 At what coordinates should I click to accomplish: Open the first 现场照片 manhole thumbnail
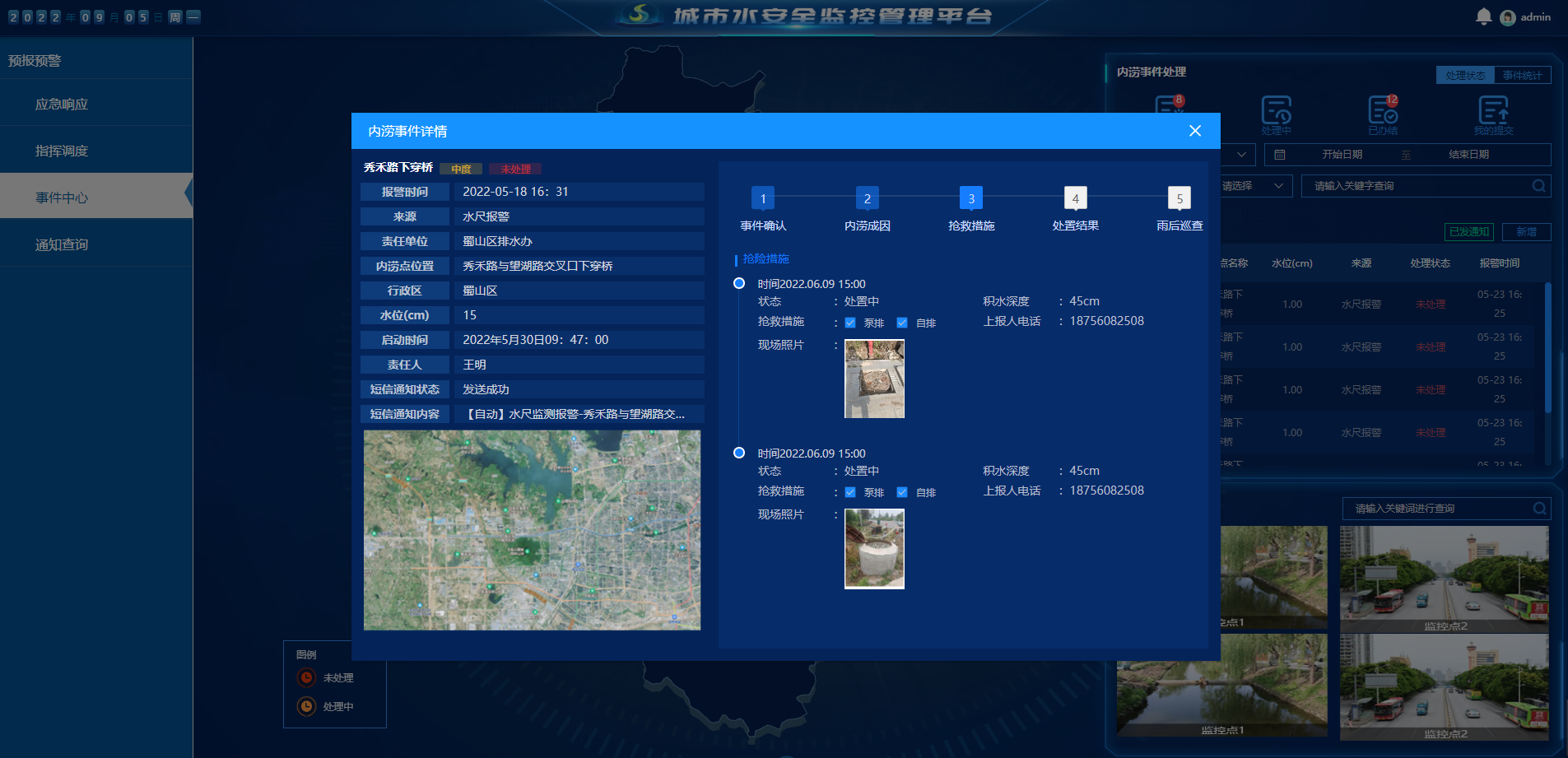pos(874,379)
